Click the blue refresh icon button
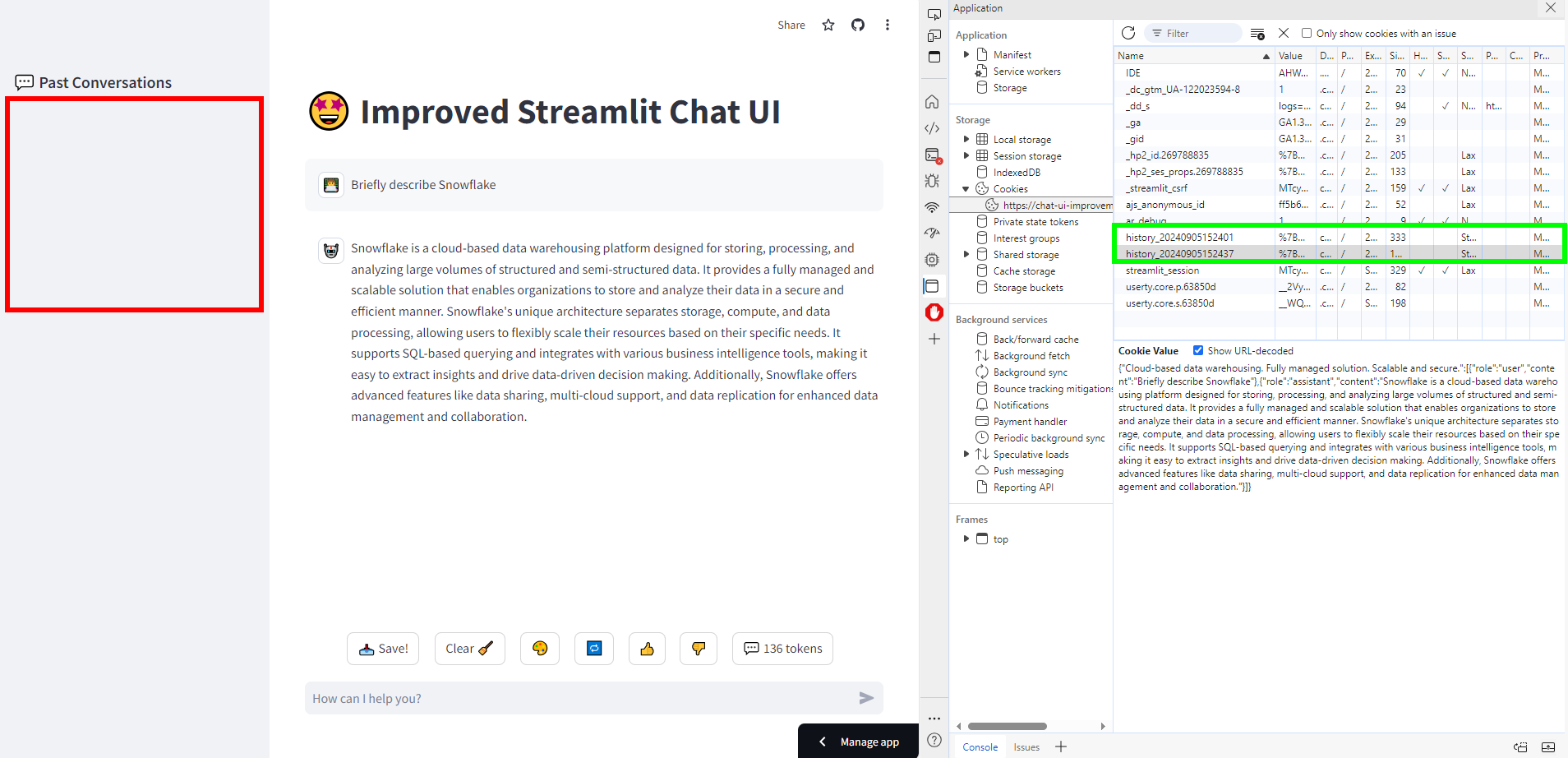This screenshot has height=758, width=1568. tap(594, 649)
